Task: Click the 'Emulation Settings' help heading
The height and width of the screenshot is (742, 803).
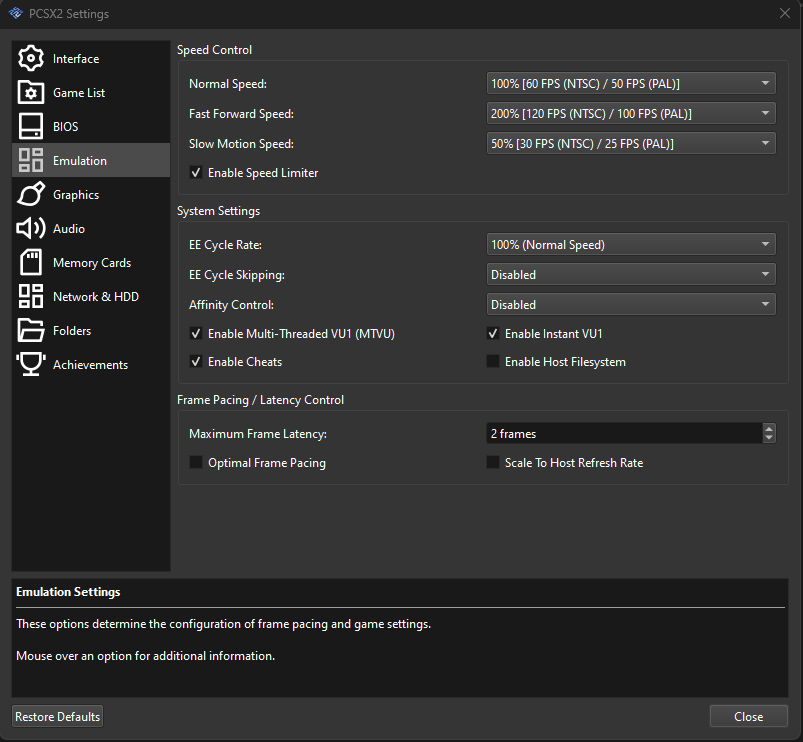Action: pos(68,592)
